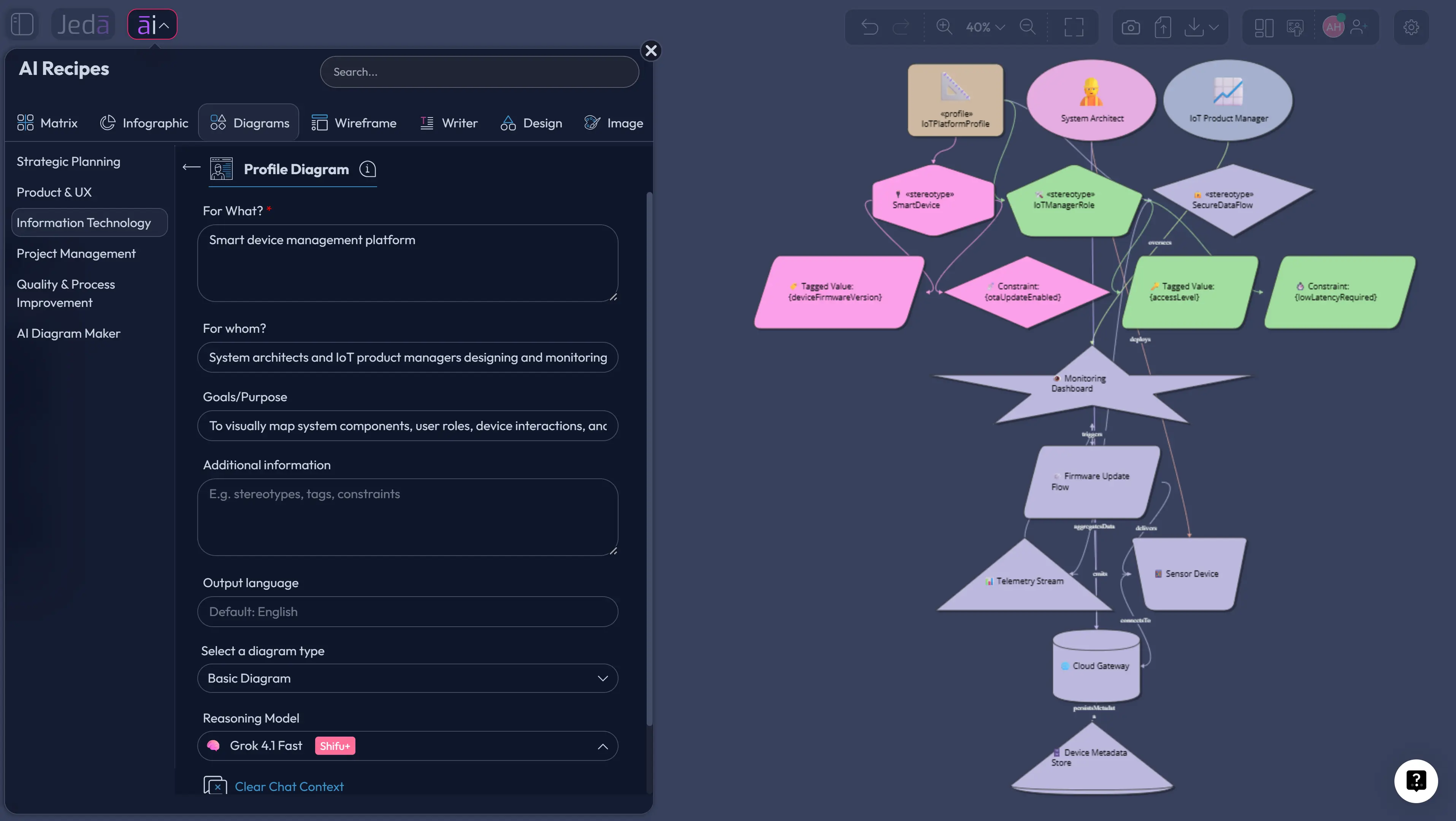Open AI Diagram Maker category
Screen dimensions: 1456x821
68,333
